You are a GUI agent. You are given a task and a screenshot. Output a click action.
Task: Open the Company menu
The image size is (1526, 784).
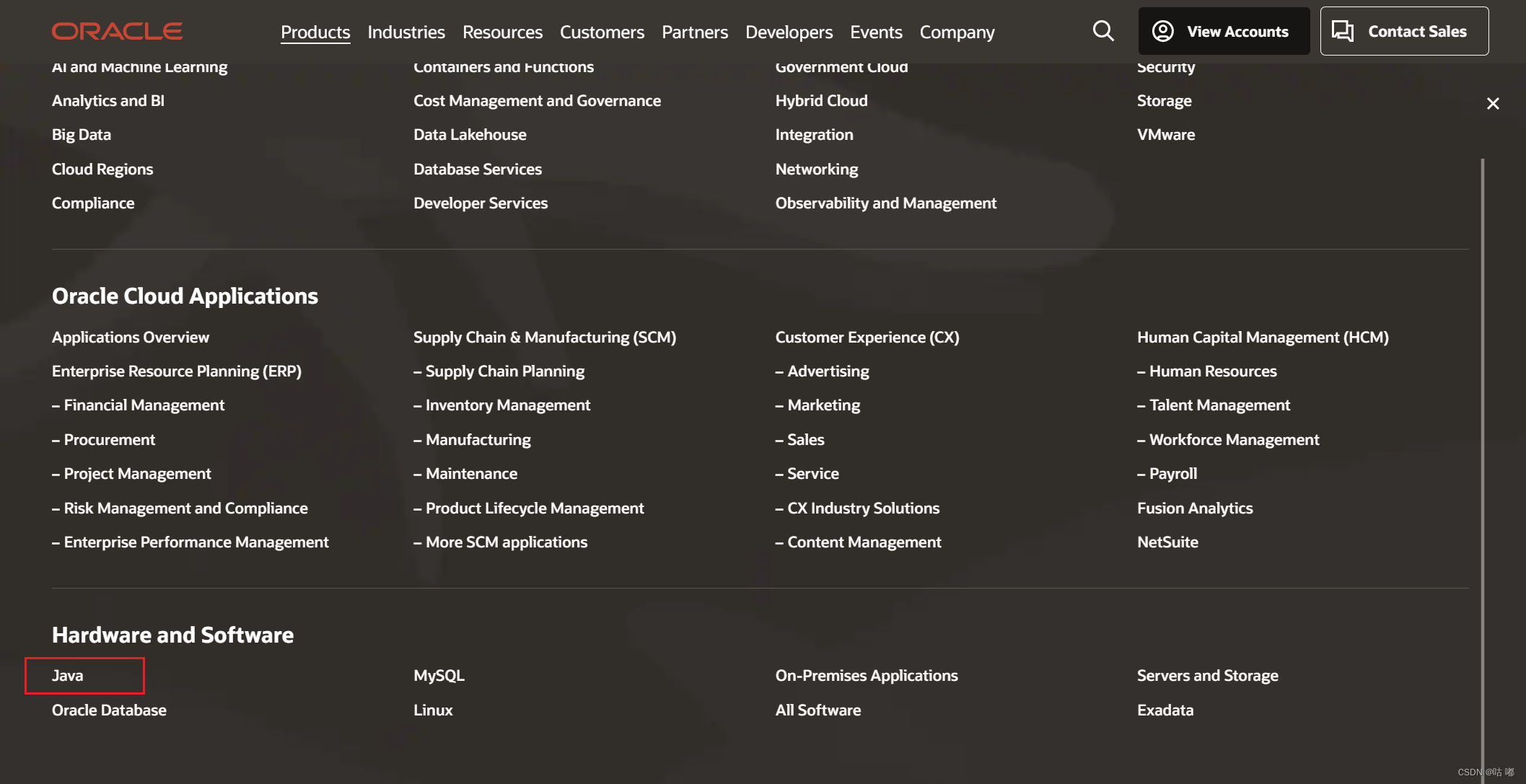957,32
